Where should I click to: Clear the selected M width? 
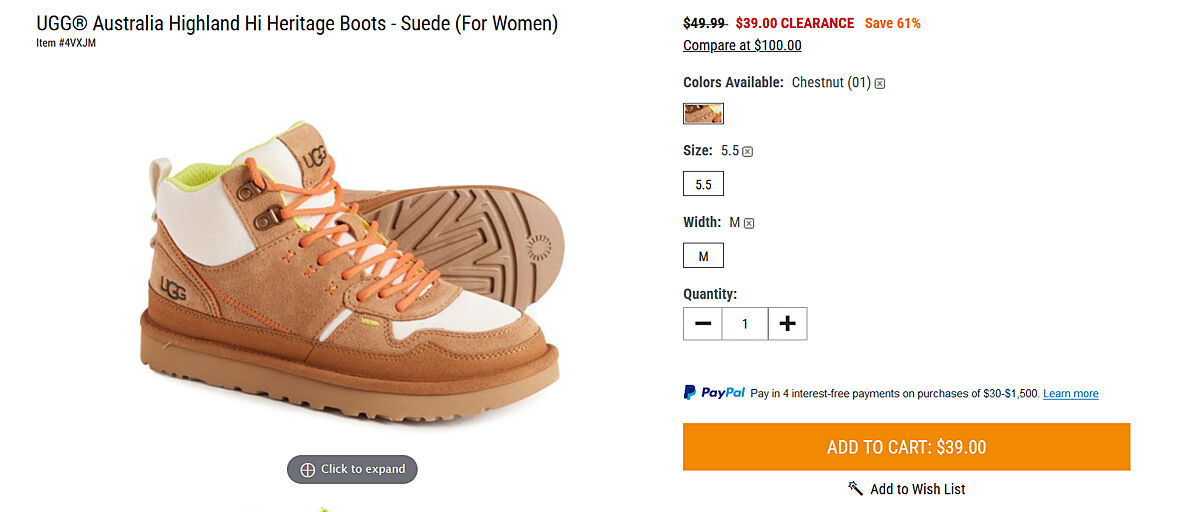pos(749,224)
